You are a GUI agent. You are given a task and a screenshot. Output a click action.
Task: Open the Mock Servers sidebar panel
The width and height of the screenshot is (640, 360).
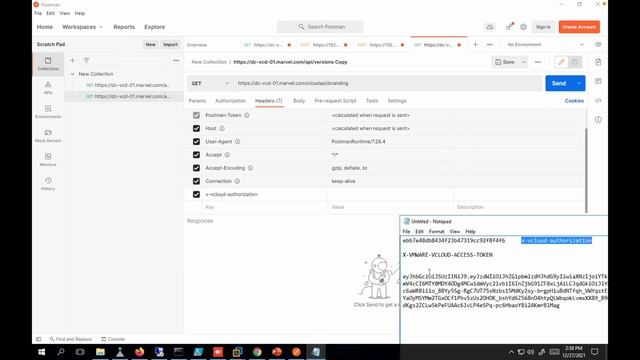(48, 136)
